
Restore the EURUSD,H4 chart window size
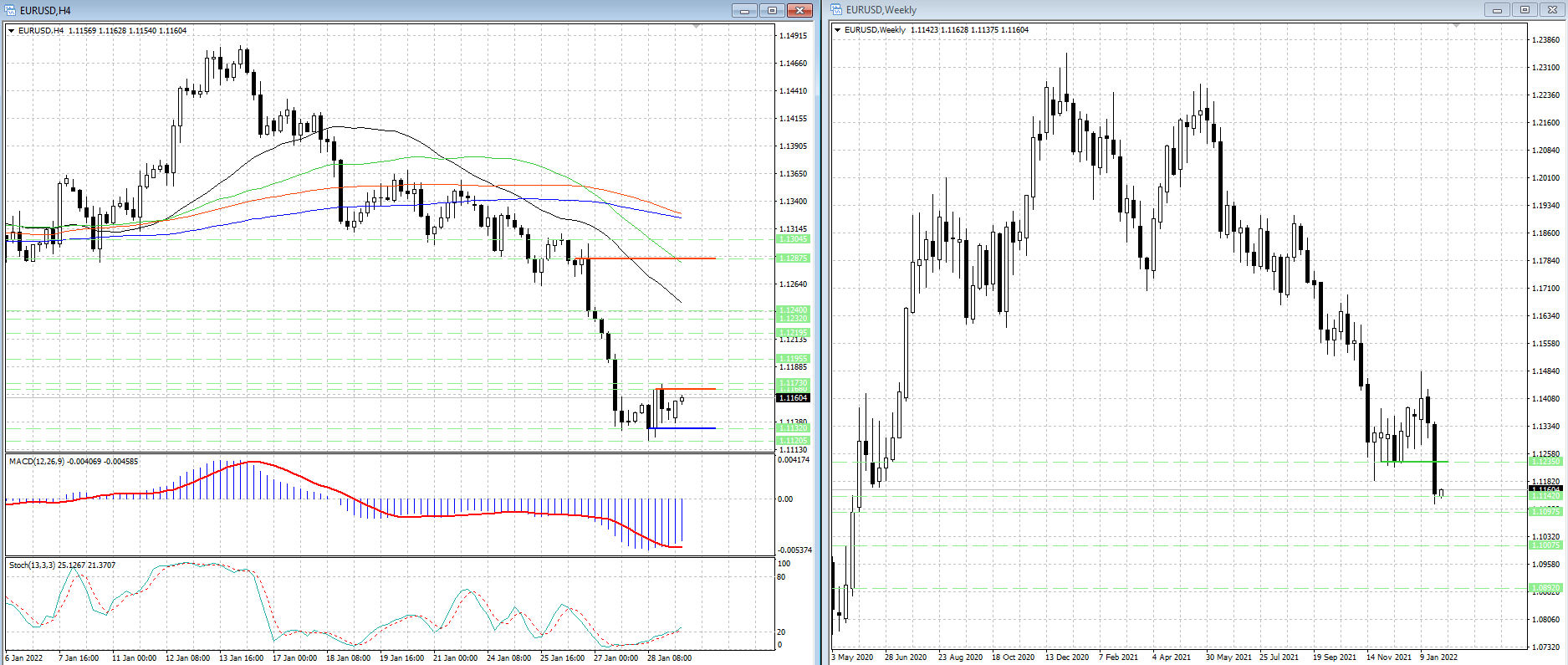(772, 11)
